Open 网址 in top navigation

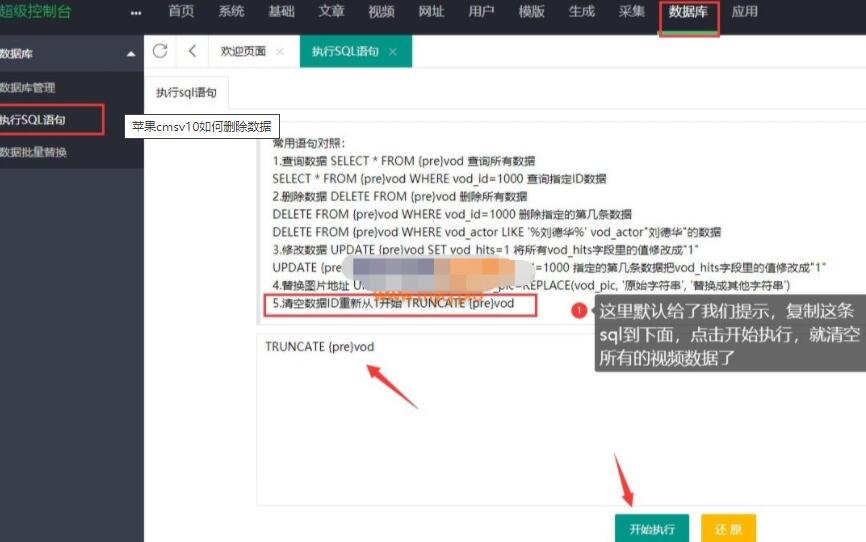(431, 11)
